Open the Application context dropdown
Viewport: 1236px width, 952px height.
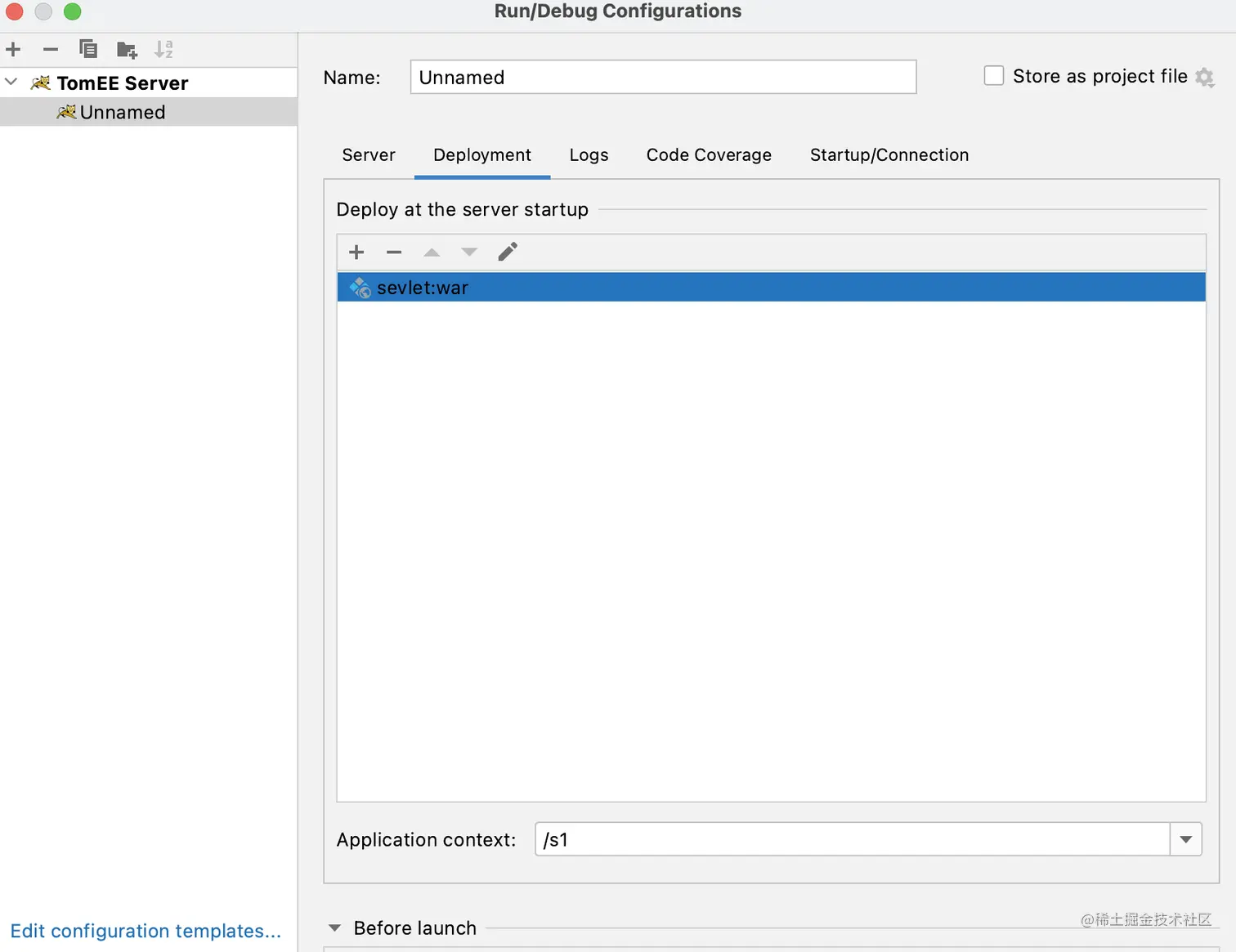coord(1186,839)
